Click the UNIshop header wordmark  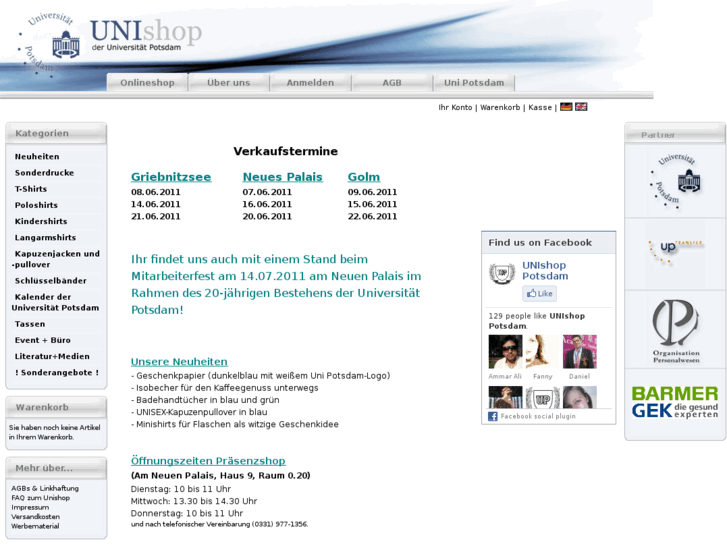[x=146, y=31]
